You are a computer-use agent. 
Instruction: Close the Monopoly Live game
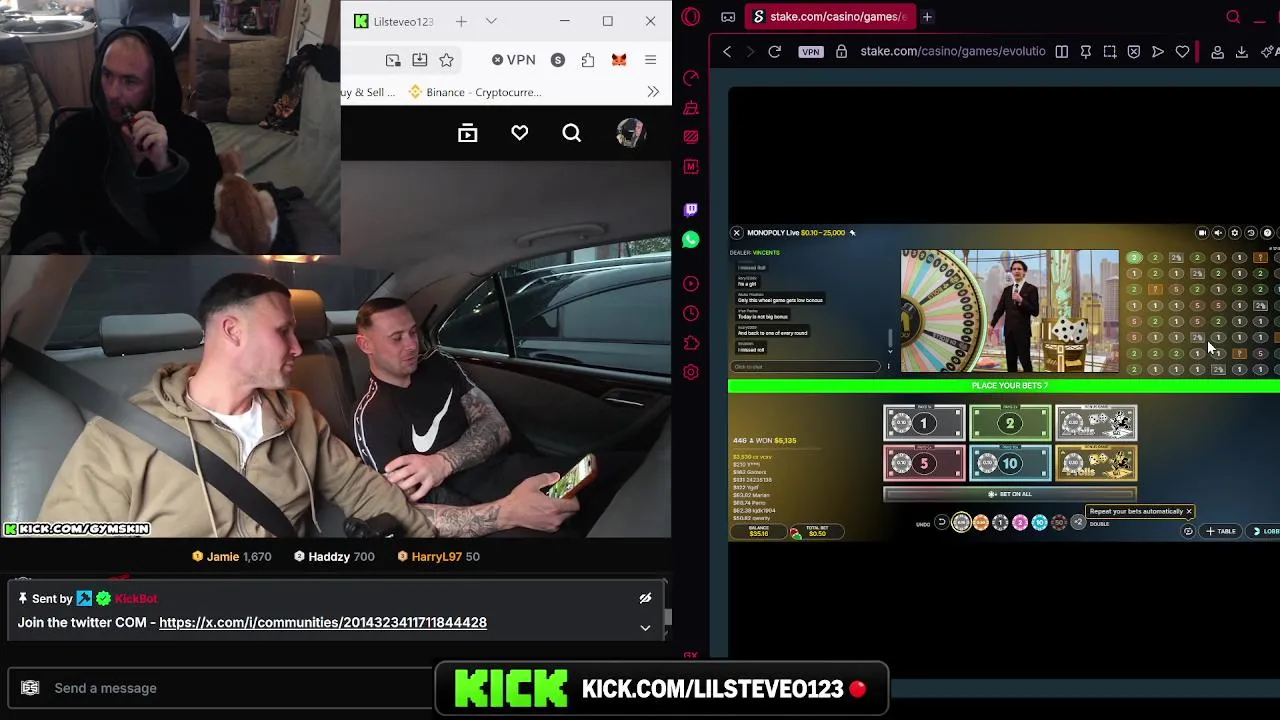[x=737, y=233]
